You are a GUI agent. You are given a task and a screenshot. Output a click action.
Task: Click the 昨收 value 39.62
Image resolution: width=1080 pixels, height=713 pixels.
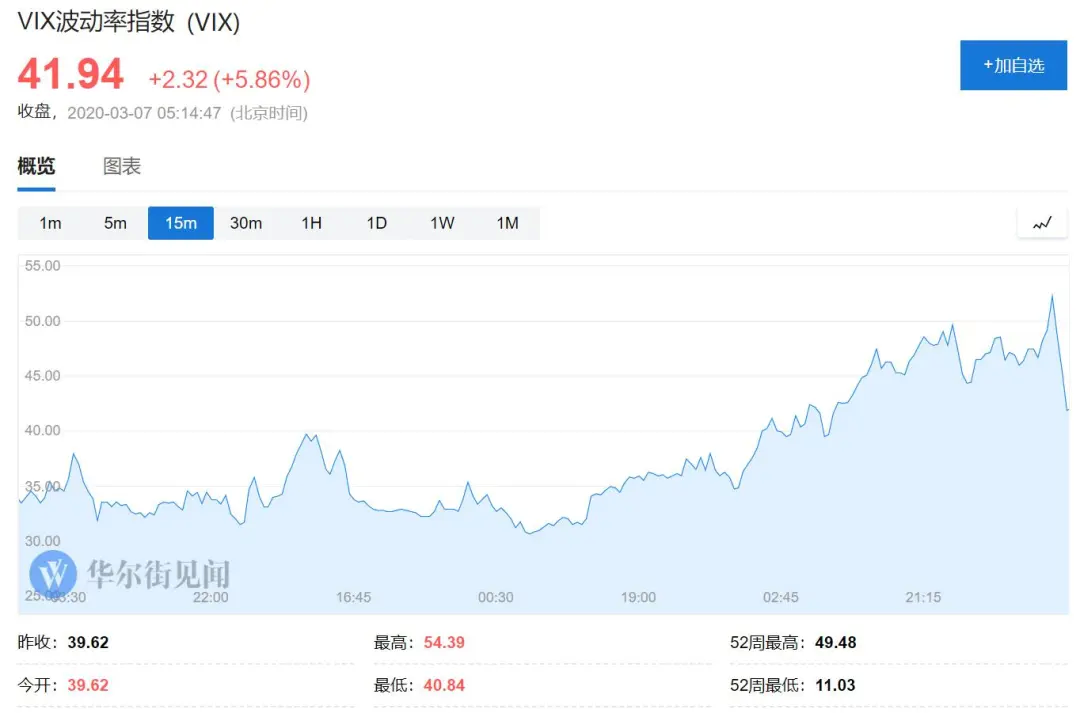(88, 642)
